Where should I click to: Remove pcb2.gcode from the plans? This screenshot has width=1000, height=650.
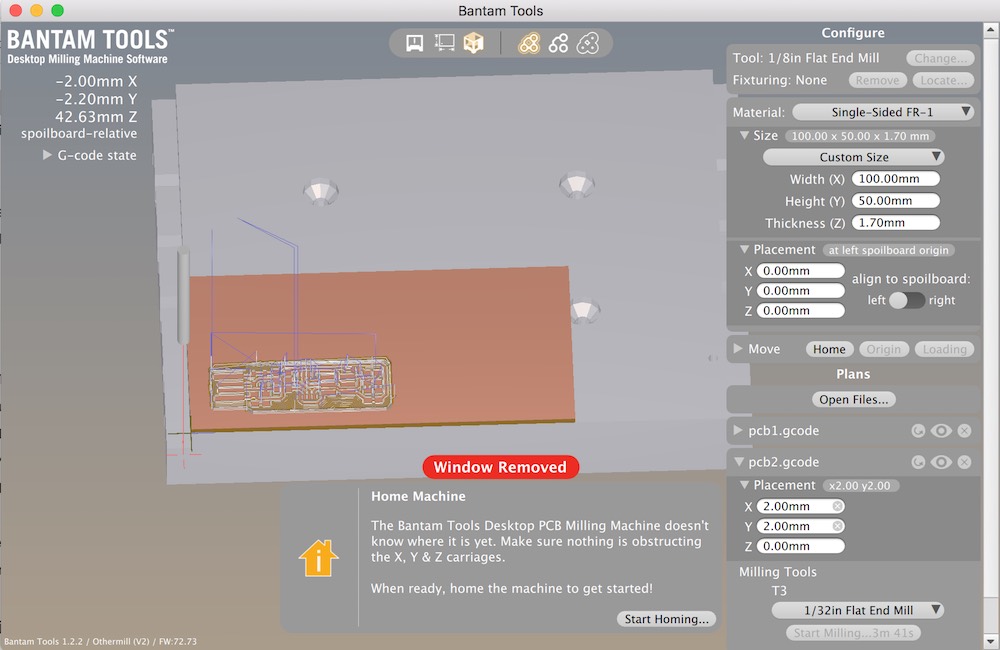(x=964, y=462)
